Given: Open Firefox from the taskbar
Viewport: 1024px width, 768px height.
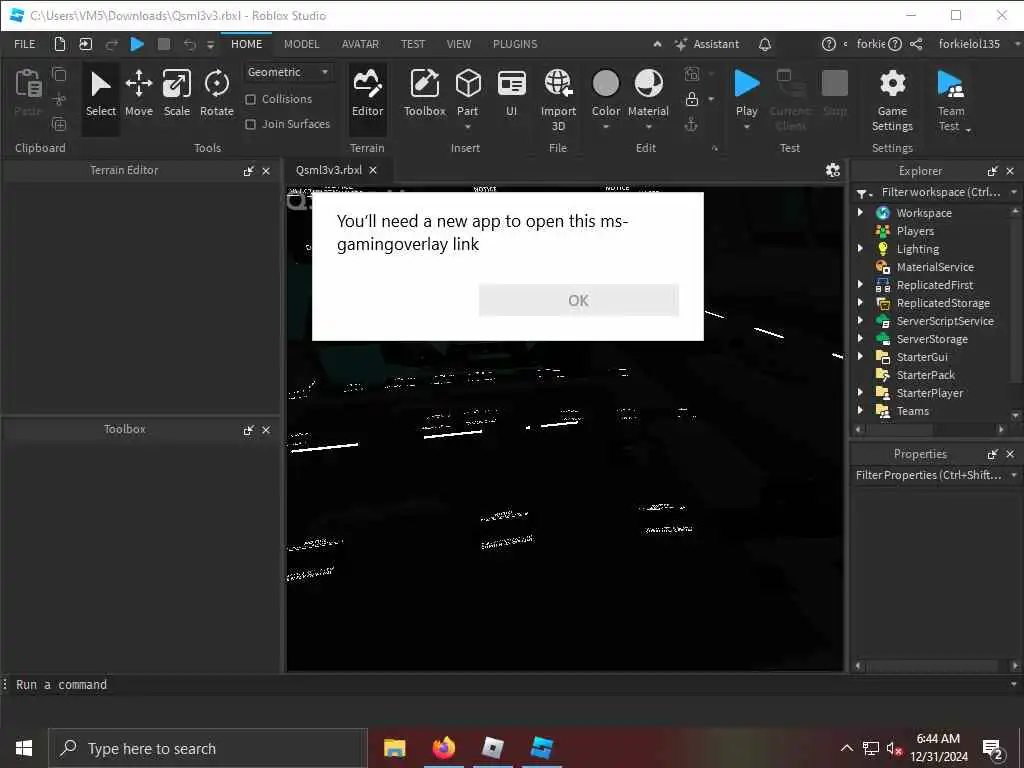Looking at the screenshot, I should pos(444,748).
